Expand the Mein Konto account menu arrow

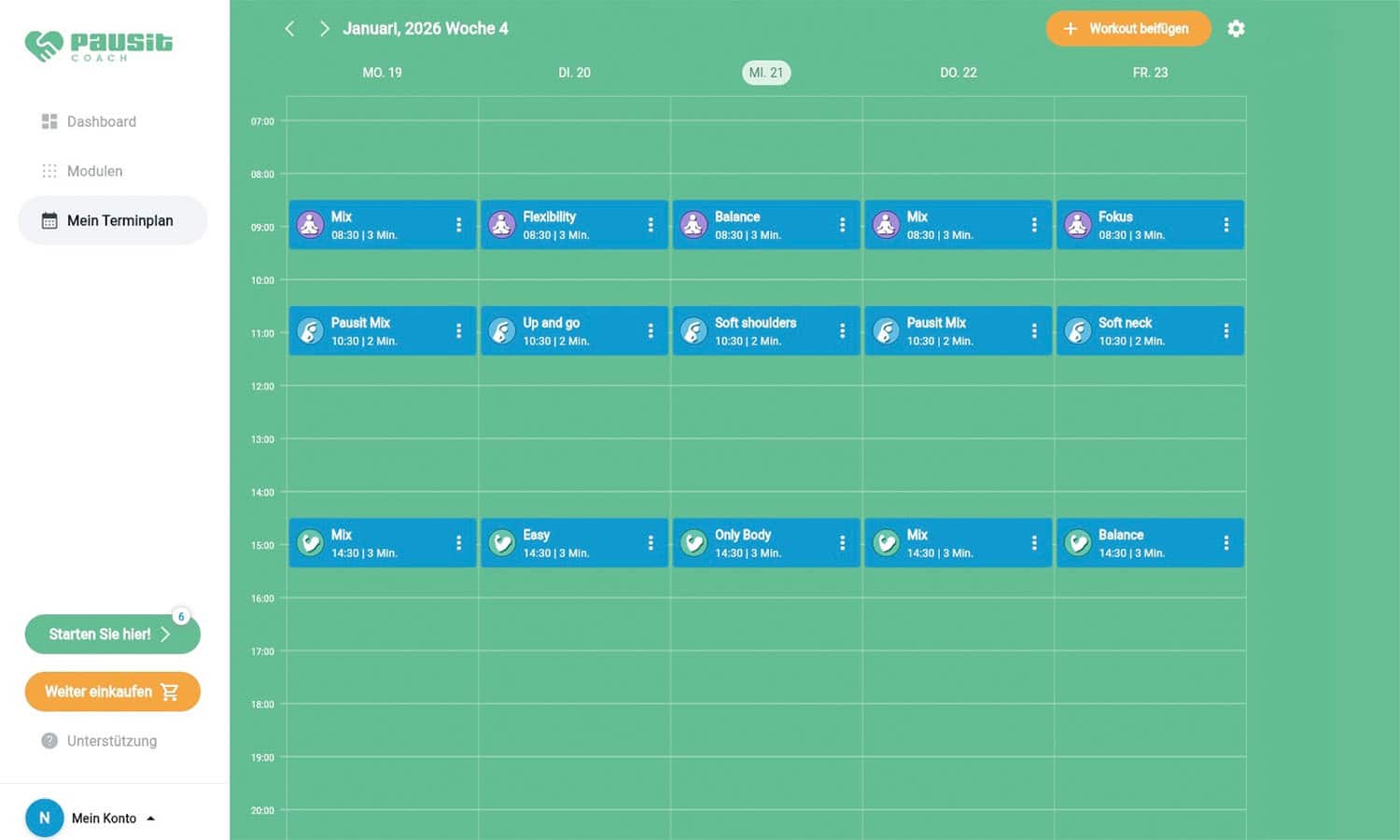point(151,819)
